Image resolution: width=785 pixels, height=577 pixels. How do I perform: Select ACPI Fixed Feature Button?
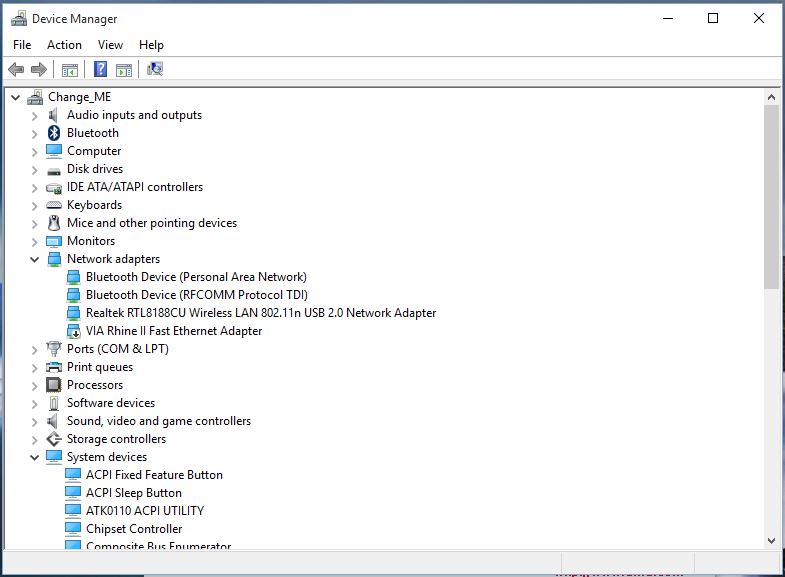154,475
